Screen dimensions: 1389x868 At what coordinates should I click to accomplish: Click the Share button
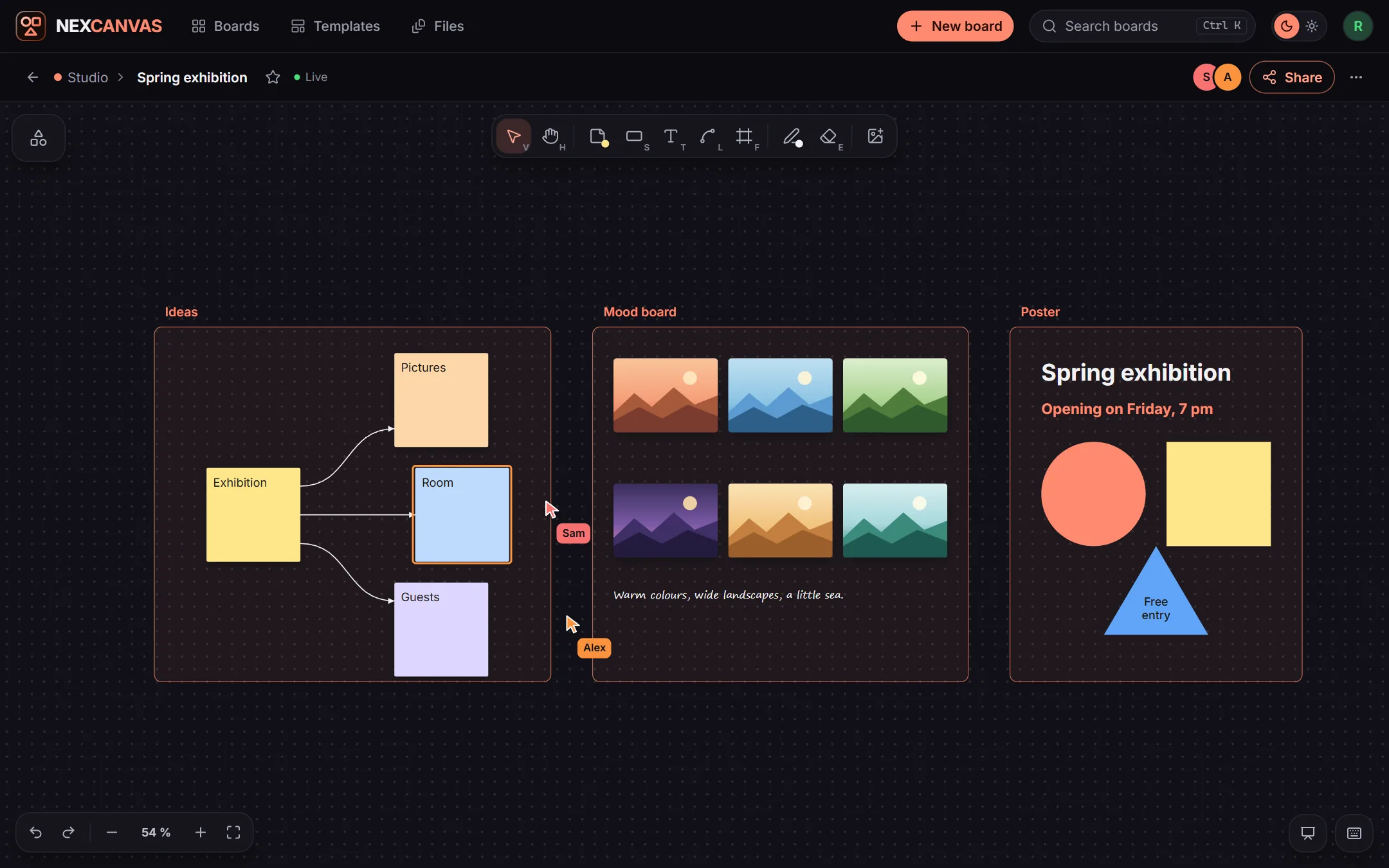[1292, 77]
